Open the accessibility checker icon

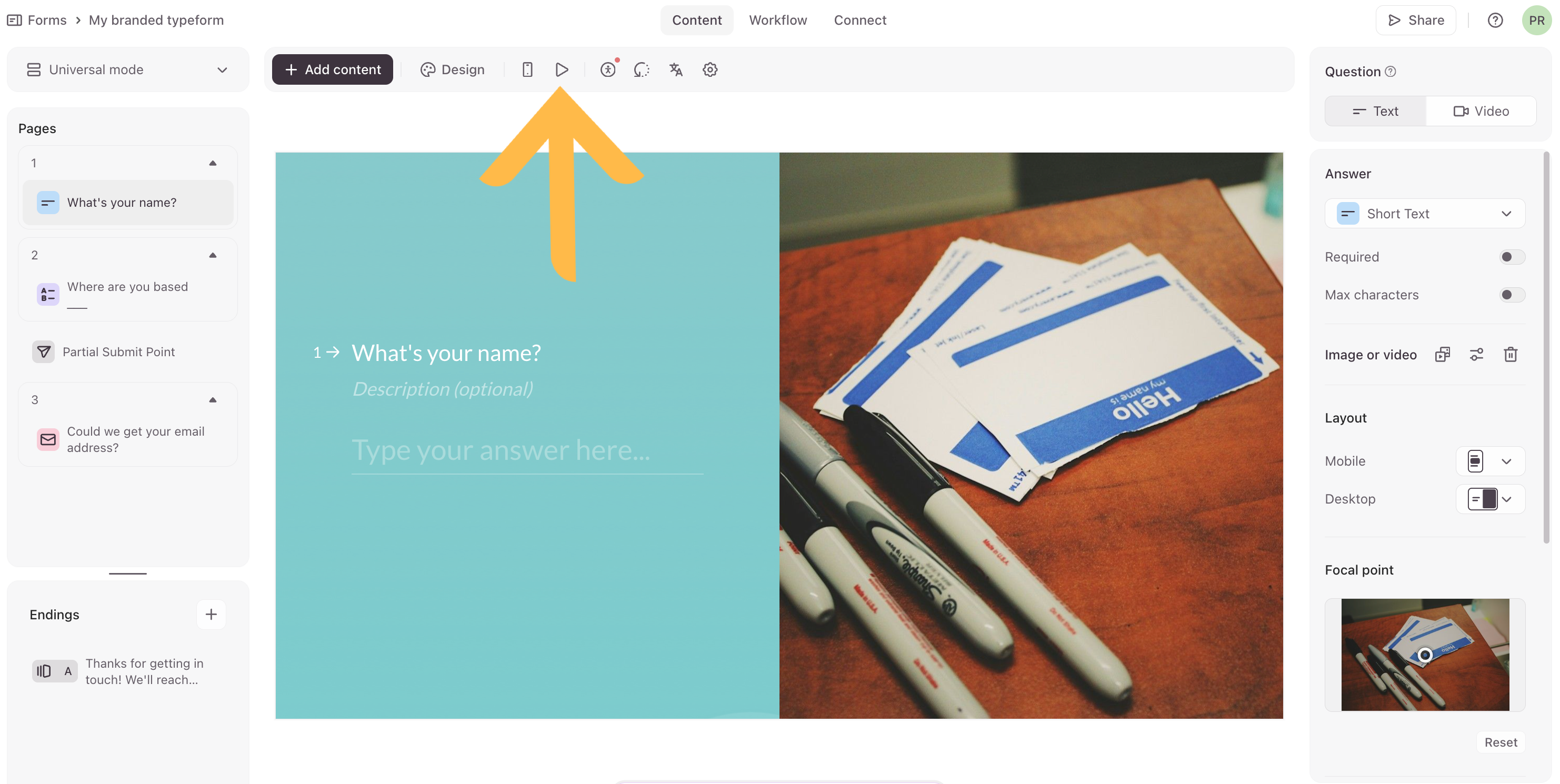[608, 69]
